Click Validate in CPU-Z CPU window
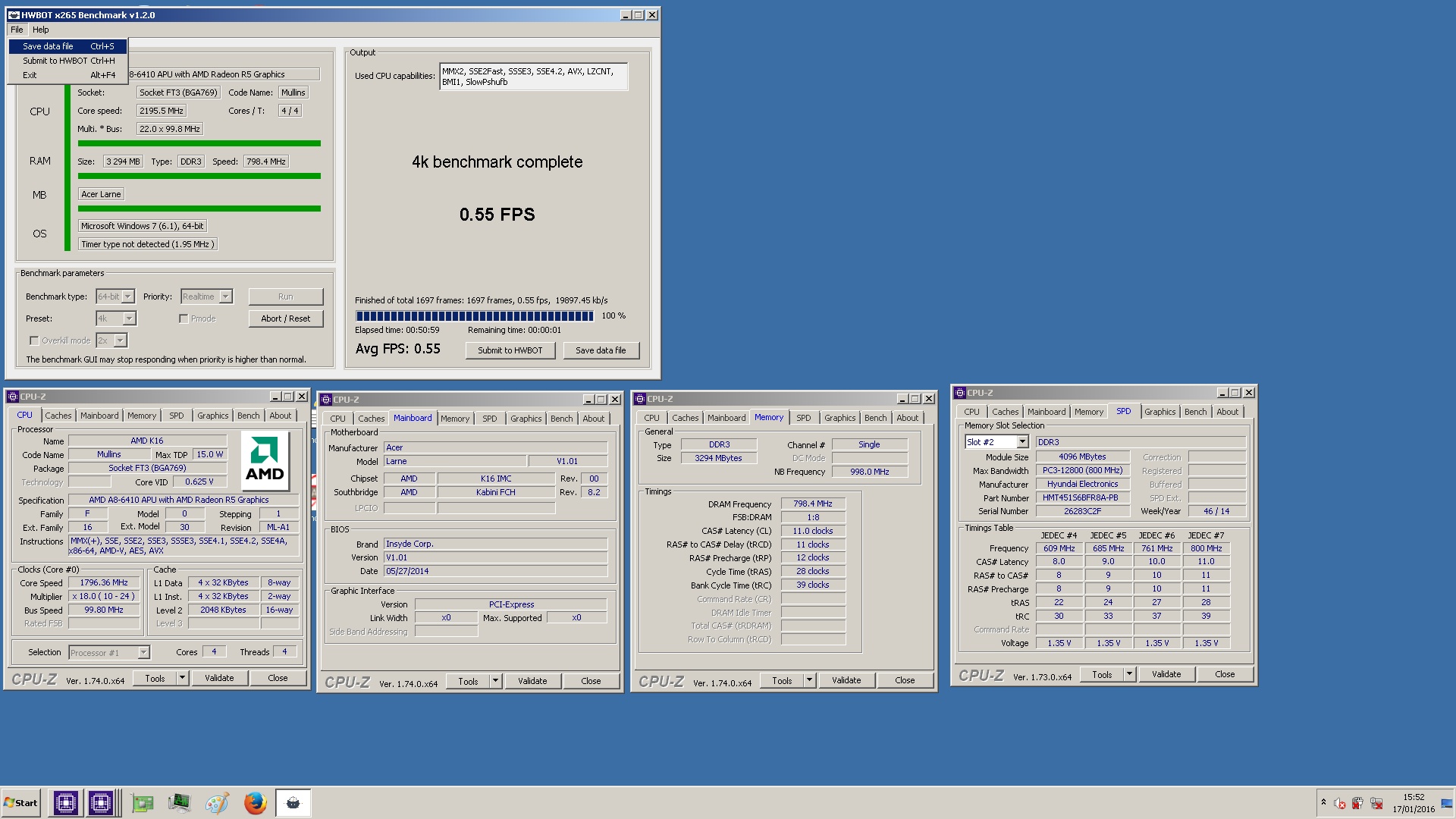The width and height of the screenshot is (1456, 819). pos(219,678)
